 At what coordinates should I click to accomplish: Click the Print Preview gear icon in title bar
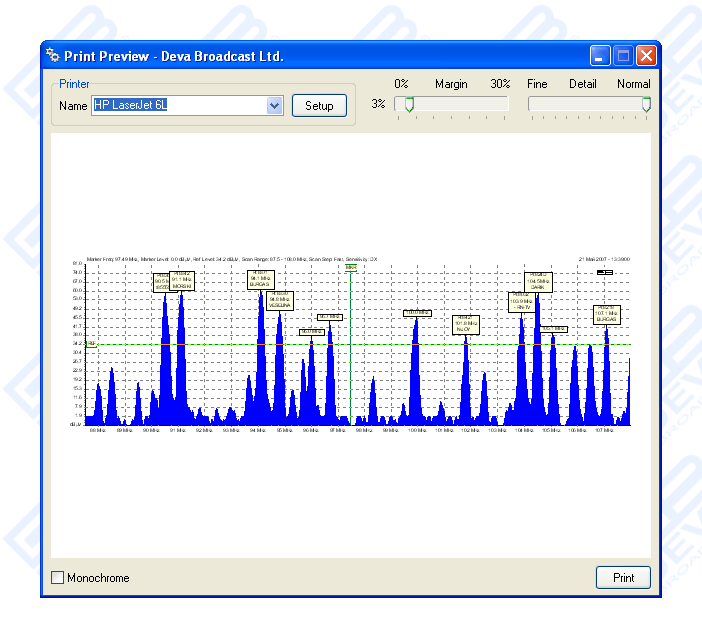tap(53, 56)
